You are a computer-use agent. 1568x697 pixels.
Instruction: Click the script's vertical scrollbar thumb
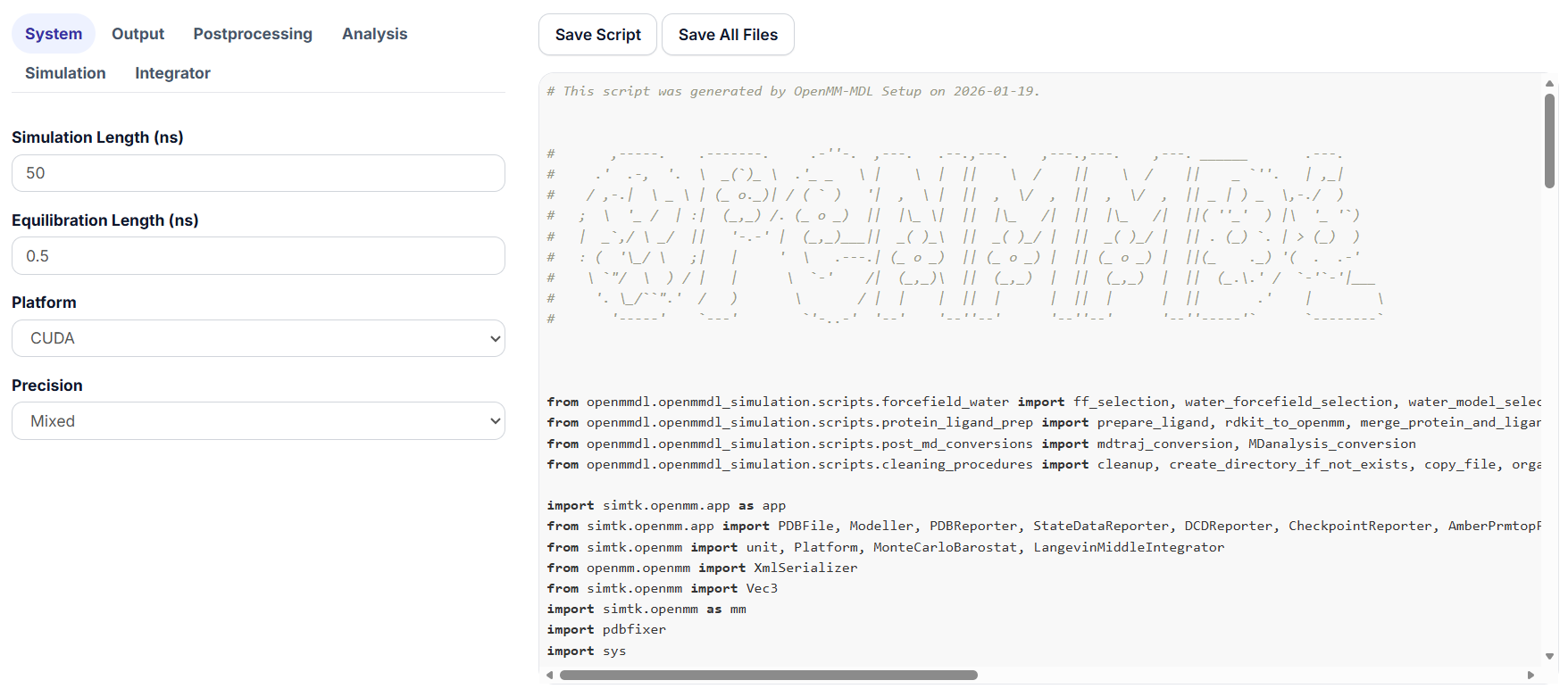1549,141
